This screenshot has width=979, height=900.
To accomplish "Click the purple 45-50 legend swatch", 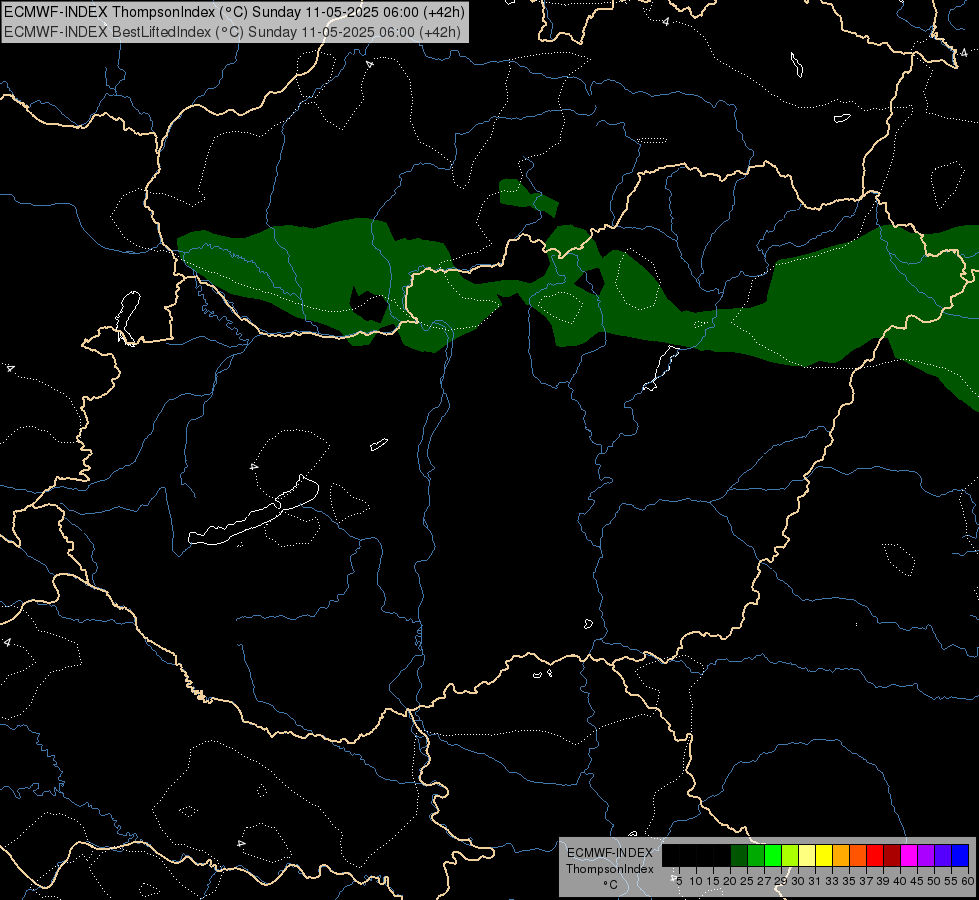I will click(x=926, y=856).
